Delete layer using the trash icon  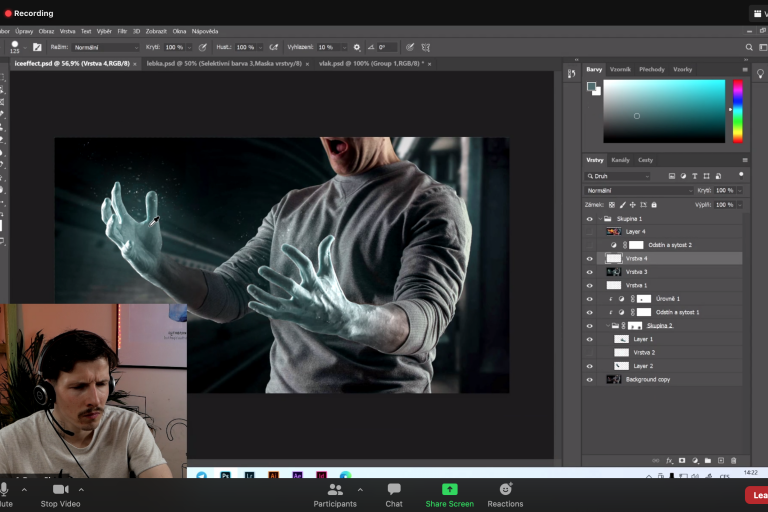coord(733,460)
